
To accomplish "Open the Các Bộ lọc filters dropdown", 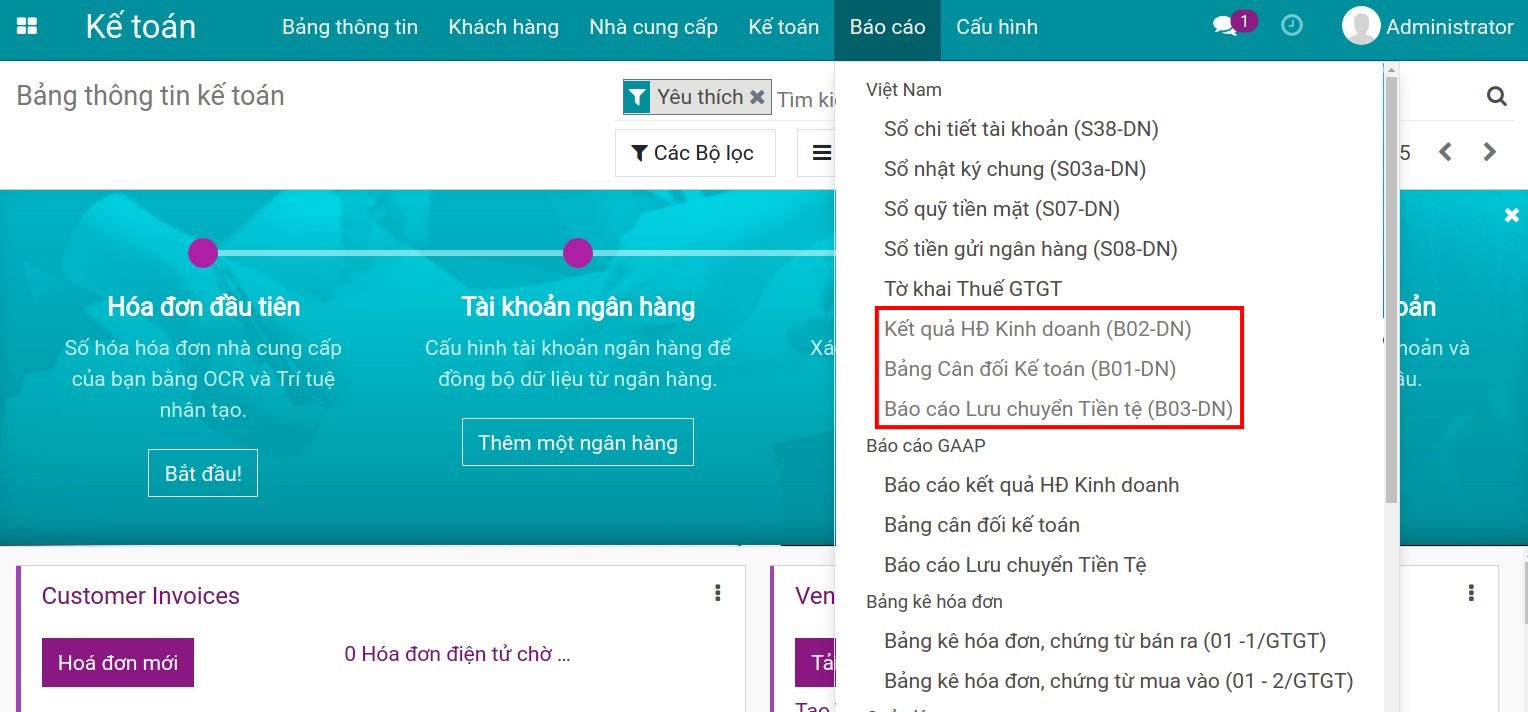I will click(x=695, y=153).
